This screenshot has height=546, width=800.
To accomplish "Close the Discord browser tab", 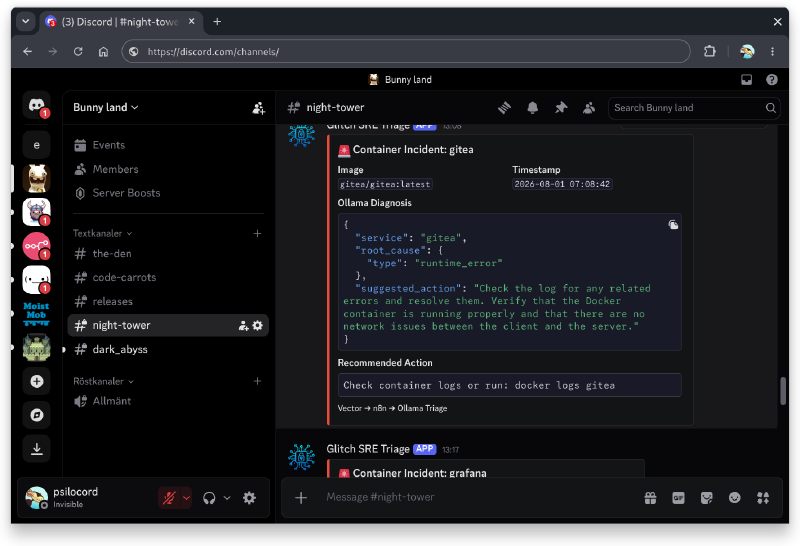I will 191,21.
